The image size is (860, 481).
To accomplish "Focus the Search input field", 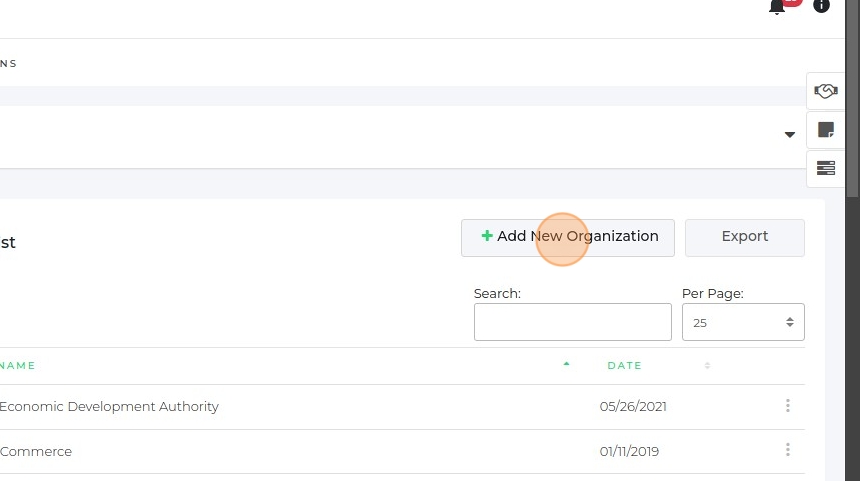I will [572, 323].
